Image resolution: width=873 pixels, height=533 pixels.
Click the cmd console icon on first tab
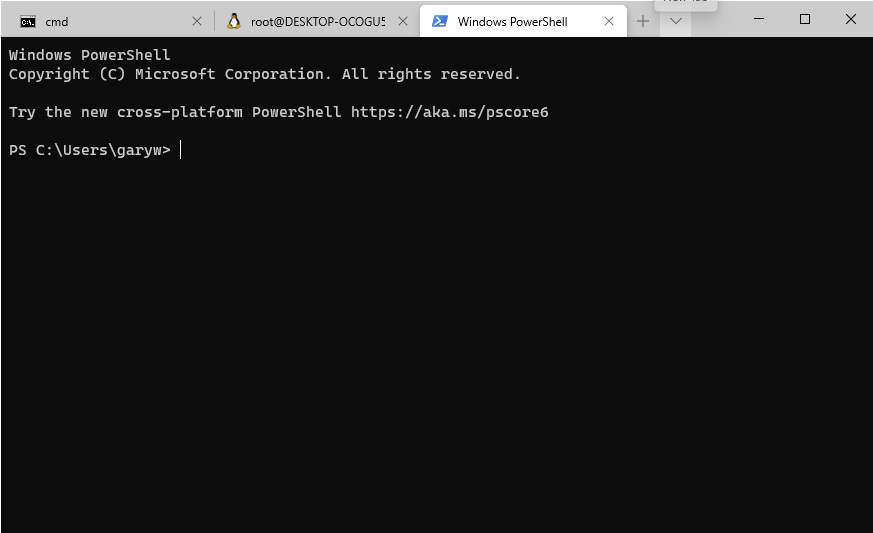[x=28, y=22]
